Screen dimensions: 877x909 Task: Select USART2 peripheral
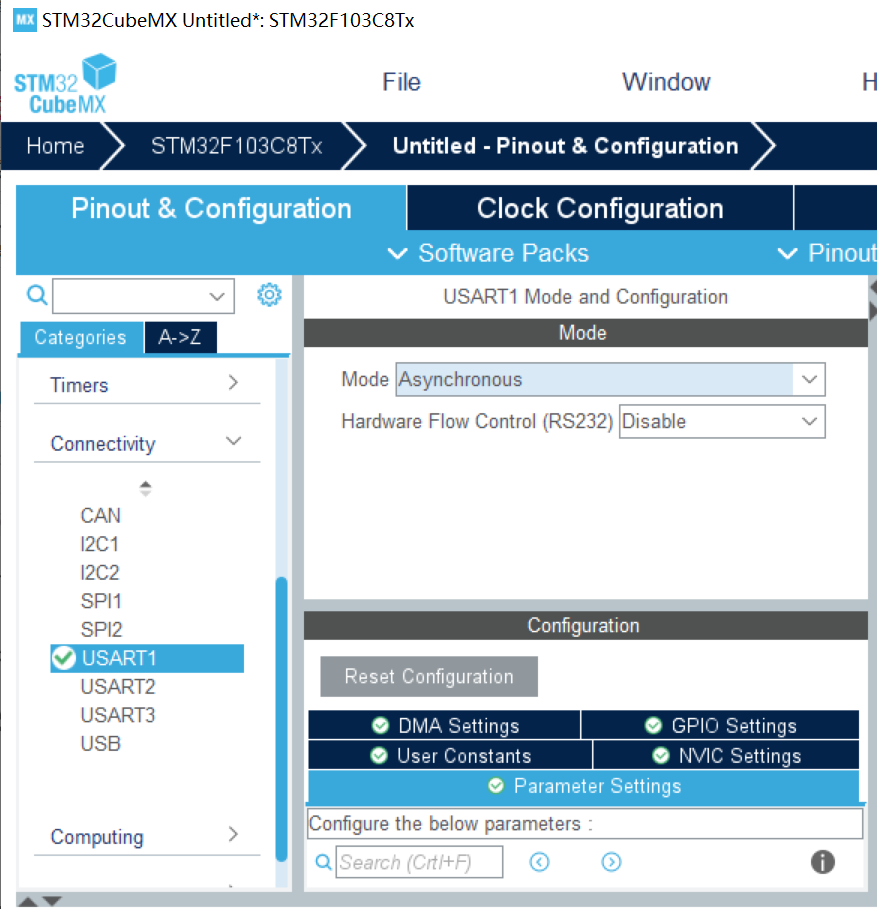118,686
